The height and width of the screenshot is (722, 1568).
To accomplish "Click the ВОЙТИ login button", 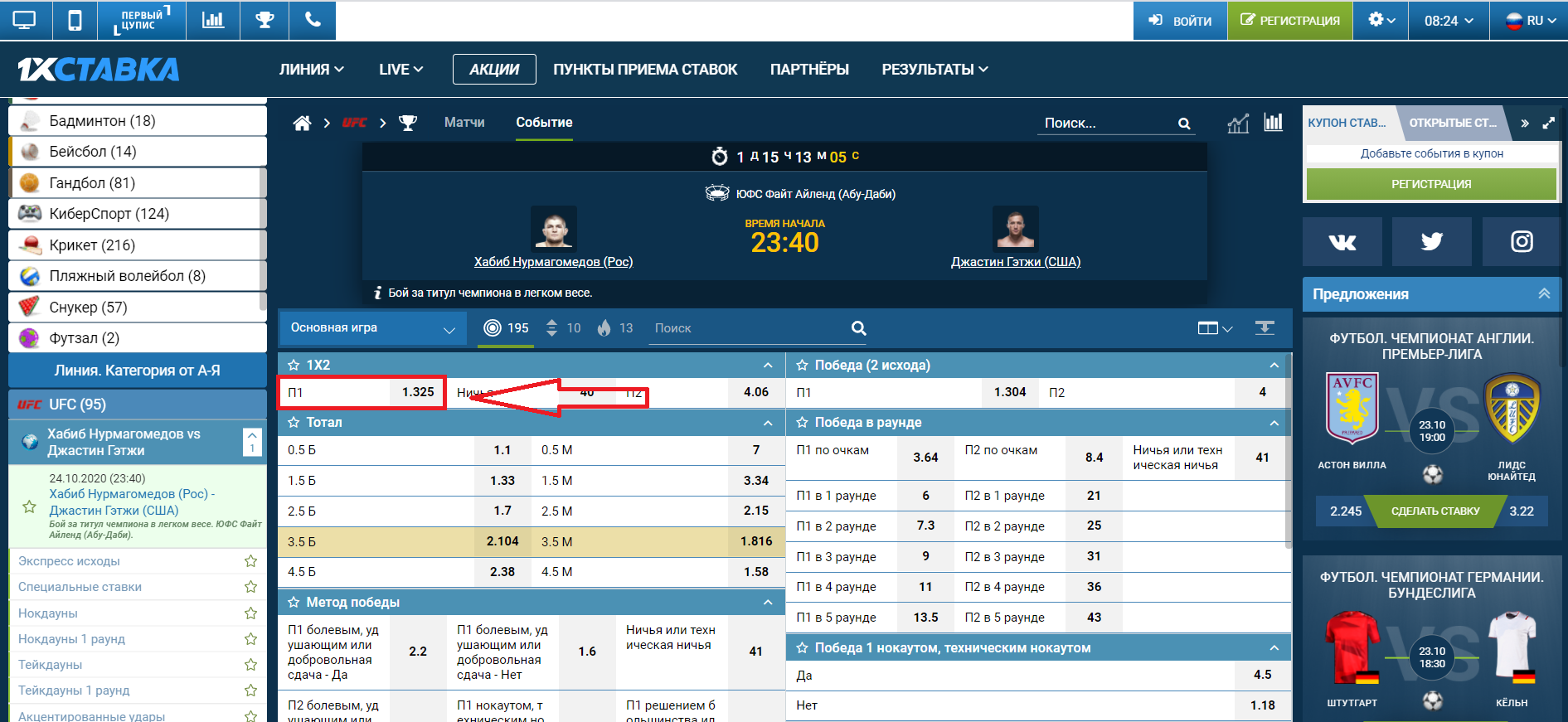I will (1180, 21).
